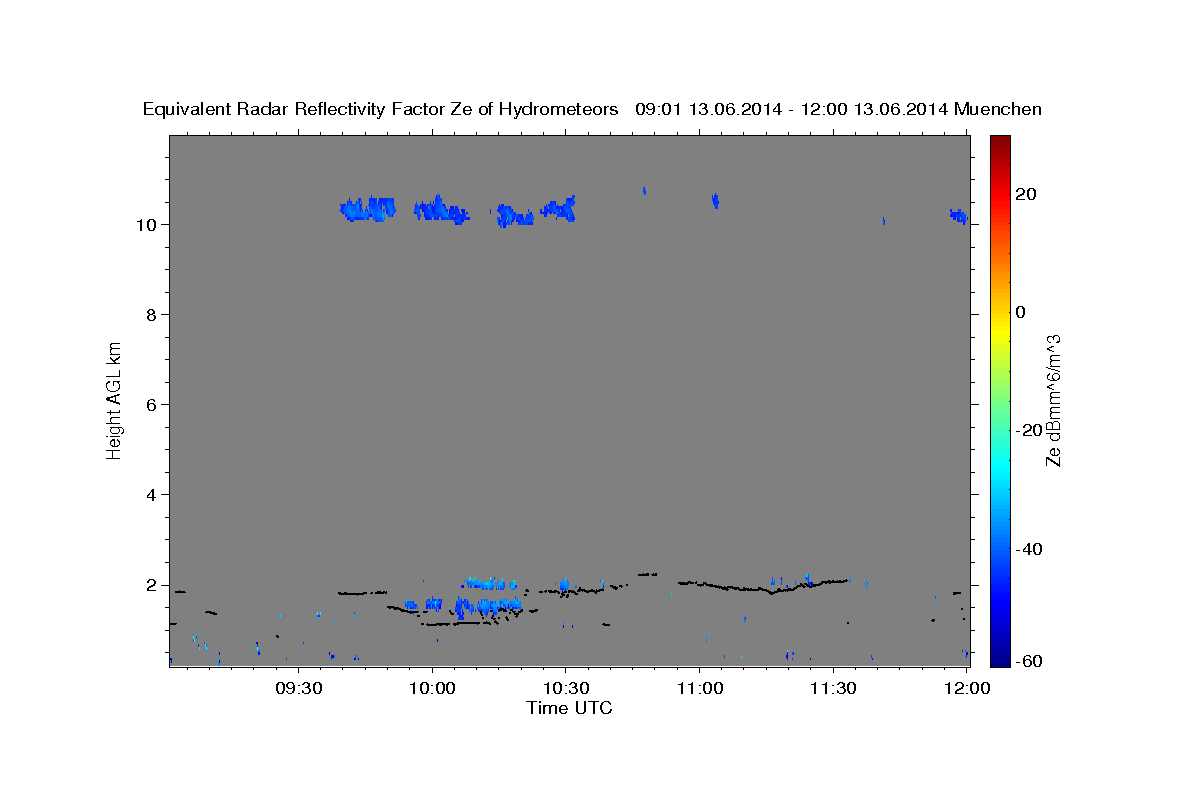1200x800 pixels.
Task: Click the dark blue bottom of the colorbar
Action: [x=999, y=659]
